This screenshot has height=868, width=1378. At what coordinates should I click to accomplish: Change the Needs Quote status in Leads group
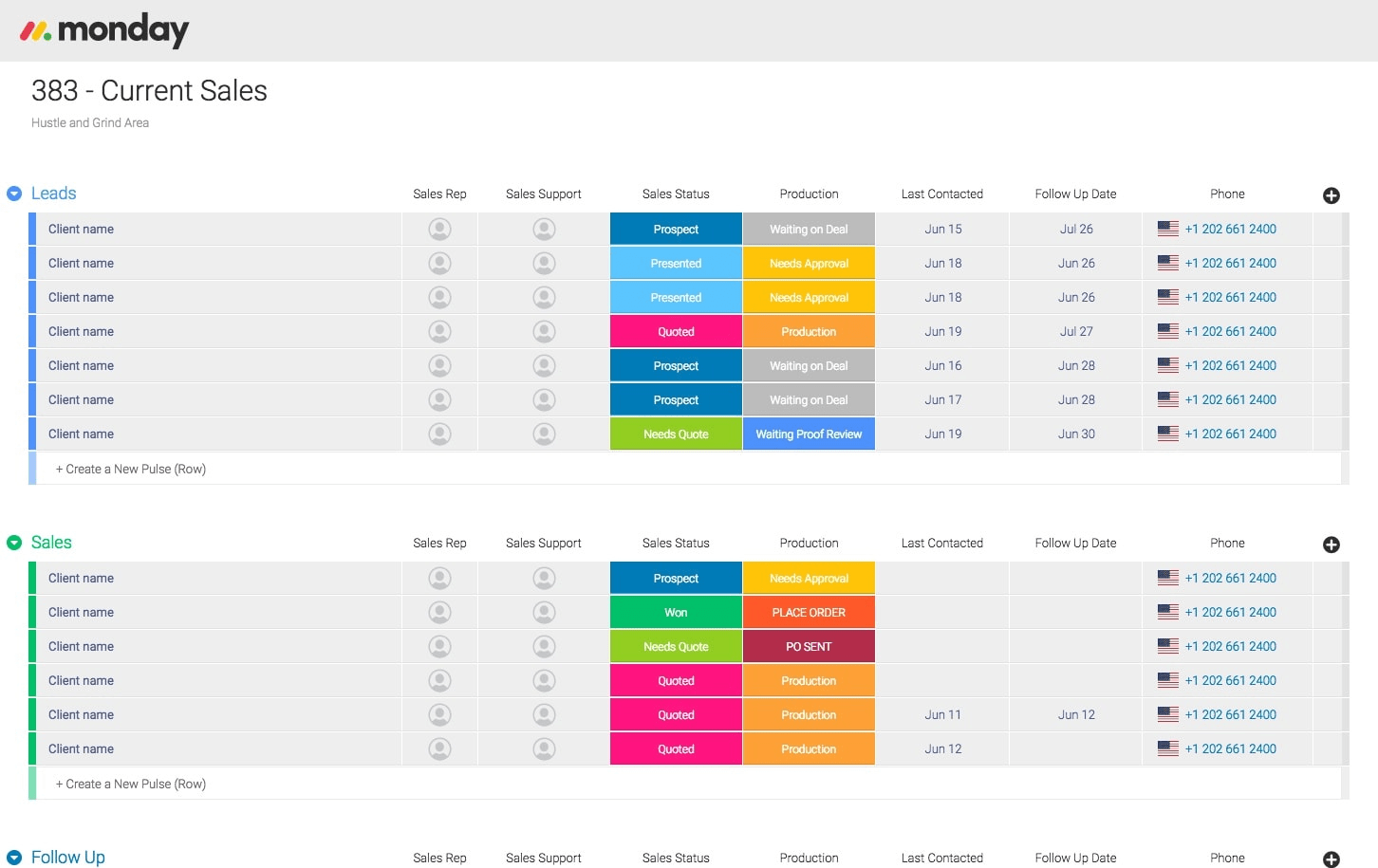click(676, 434)
